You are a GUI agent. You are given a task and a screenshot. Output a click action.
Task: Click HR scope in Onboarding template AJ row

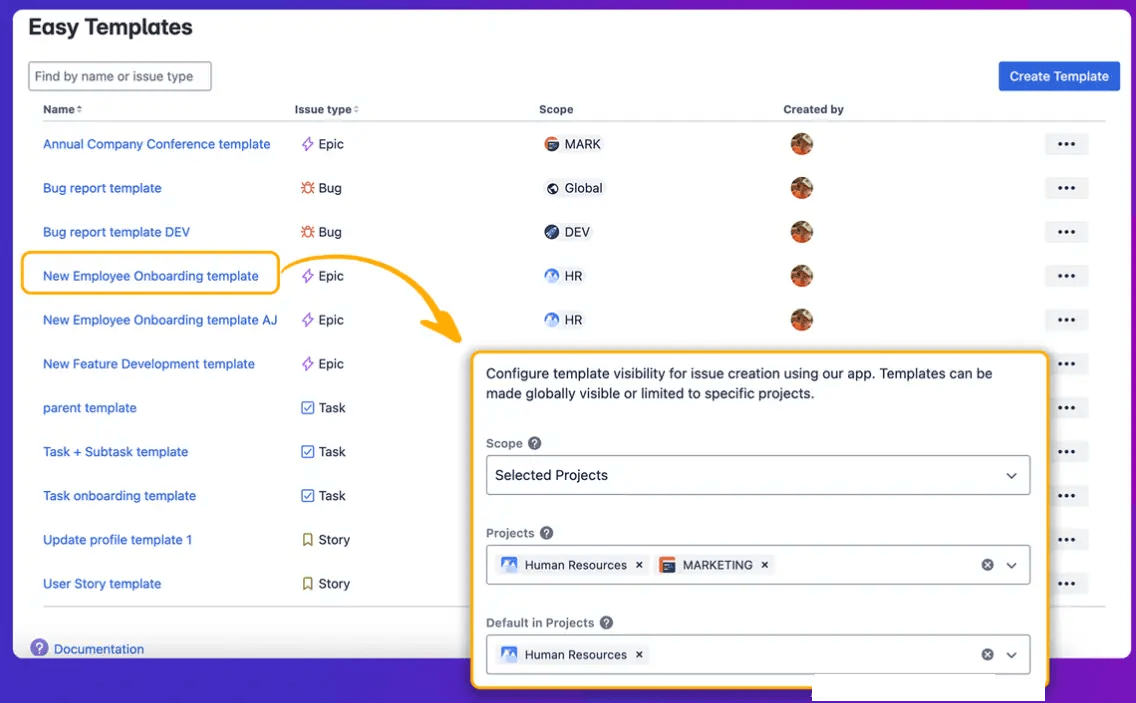coord(563,320)
